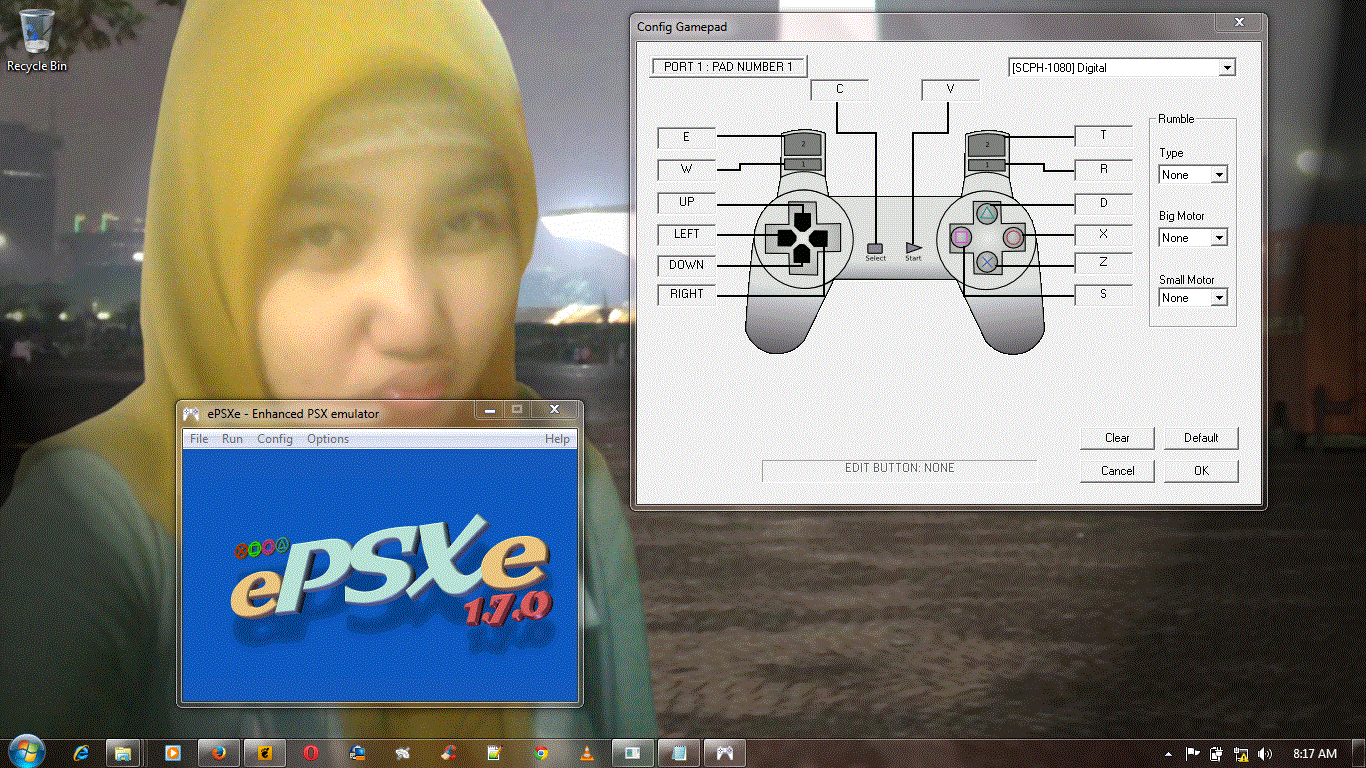Open the Rumble Type dropdown
Viewport: 1366px width, 768px height.
click(1193, 174)
